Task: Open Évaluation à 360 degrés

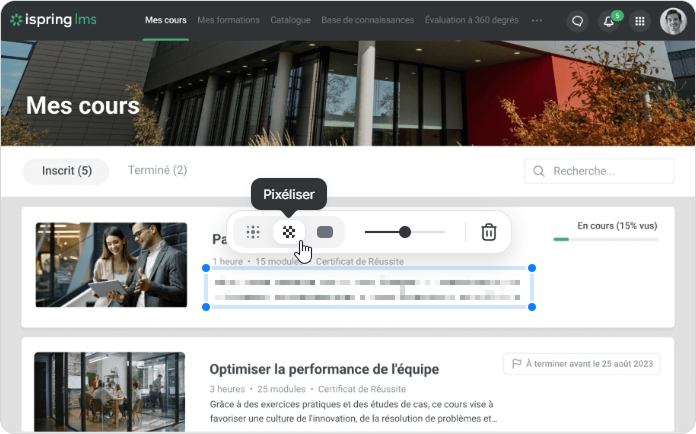Action: click(x=472, y=20)
